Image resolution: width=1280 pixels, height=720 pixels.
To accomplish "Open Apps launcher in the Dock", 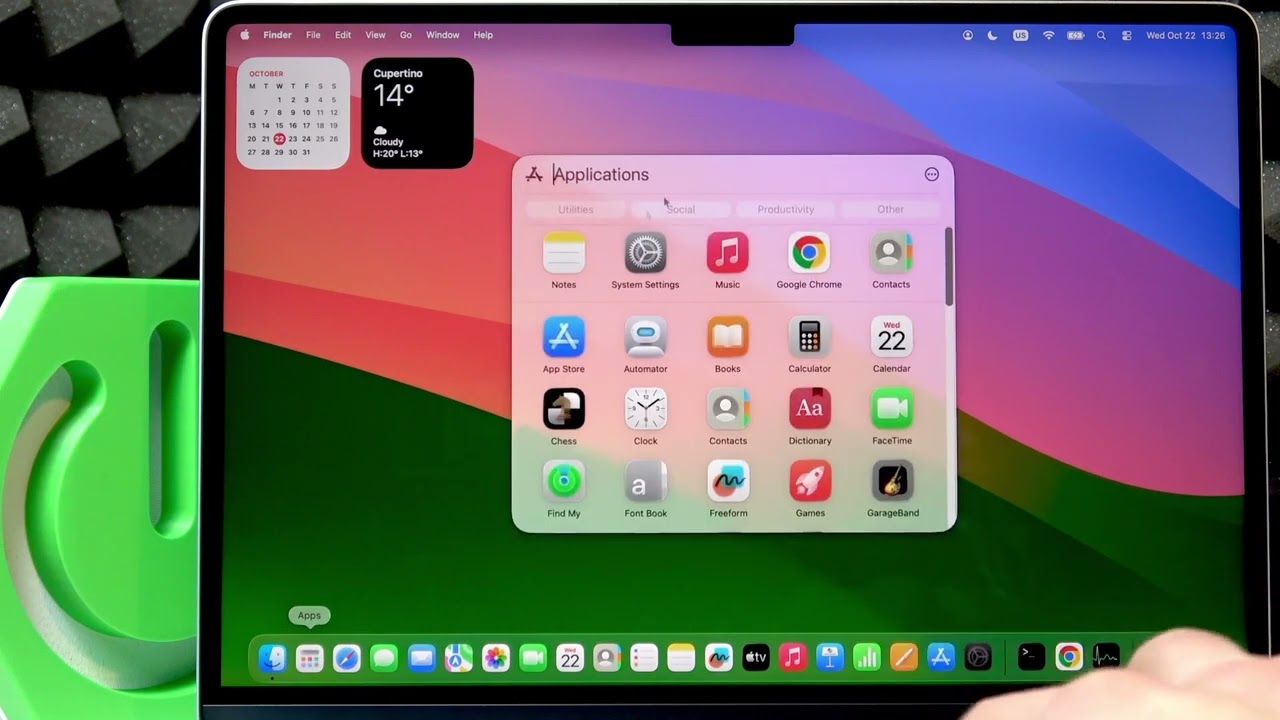I will [x=310, y=658].
